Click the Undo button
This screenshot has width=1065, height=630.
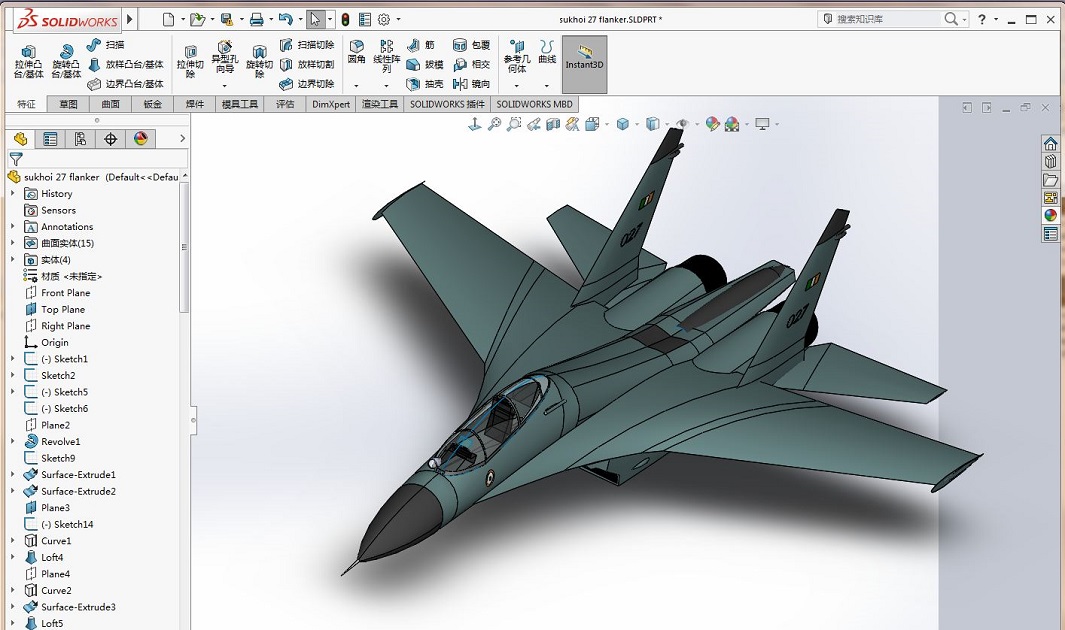[285, 20]
